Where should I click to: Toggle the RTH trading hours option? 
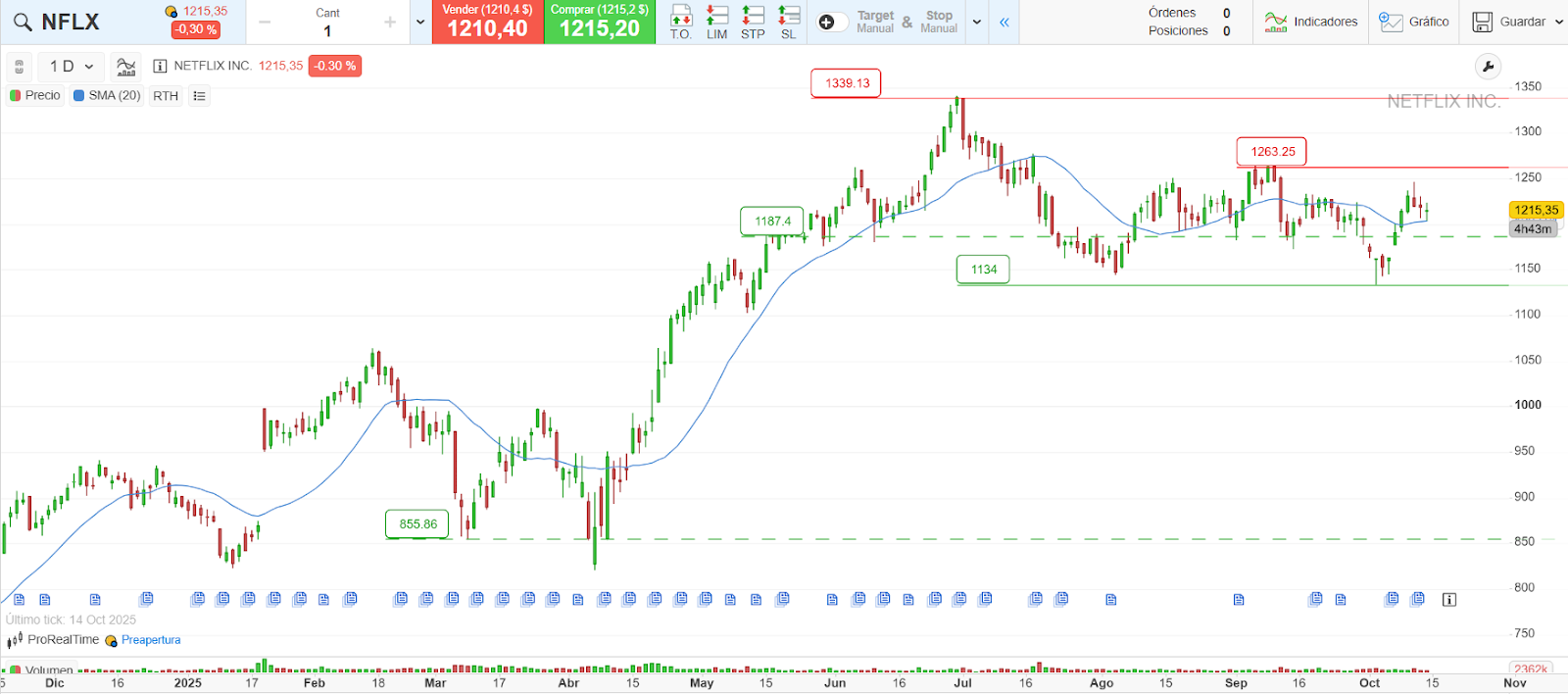click(166, 96)
